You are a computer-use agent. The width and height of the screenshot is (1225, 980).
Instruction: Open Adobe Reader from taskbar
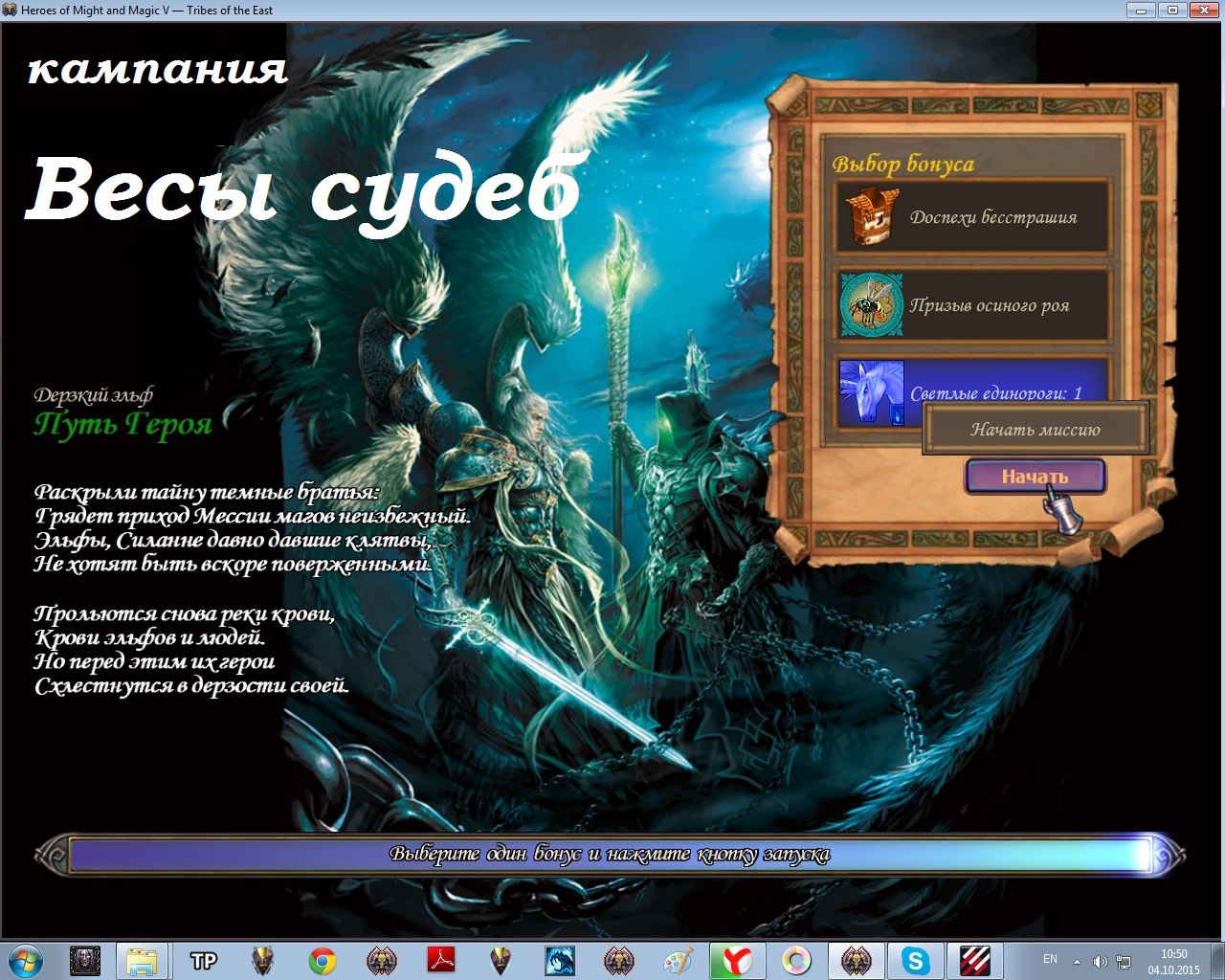pos(440,960)
